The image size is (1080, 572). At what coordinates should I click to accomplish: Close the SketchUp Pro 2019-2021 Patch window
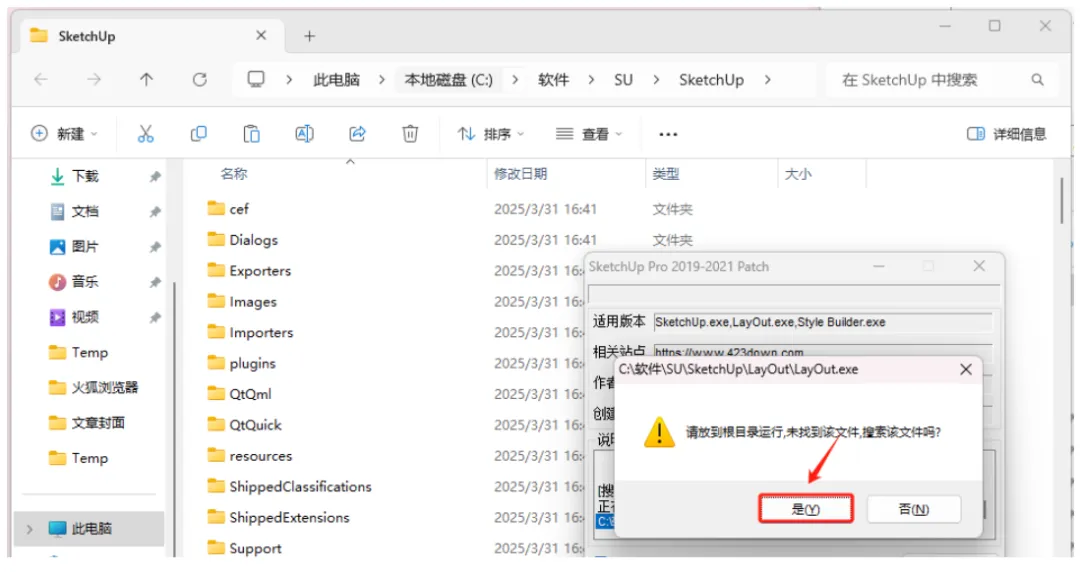click(979, 266)
